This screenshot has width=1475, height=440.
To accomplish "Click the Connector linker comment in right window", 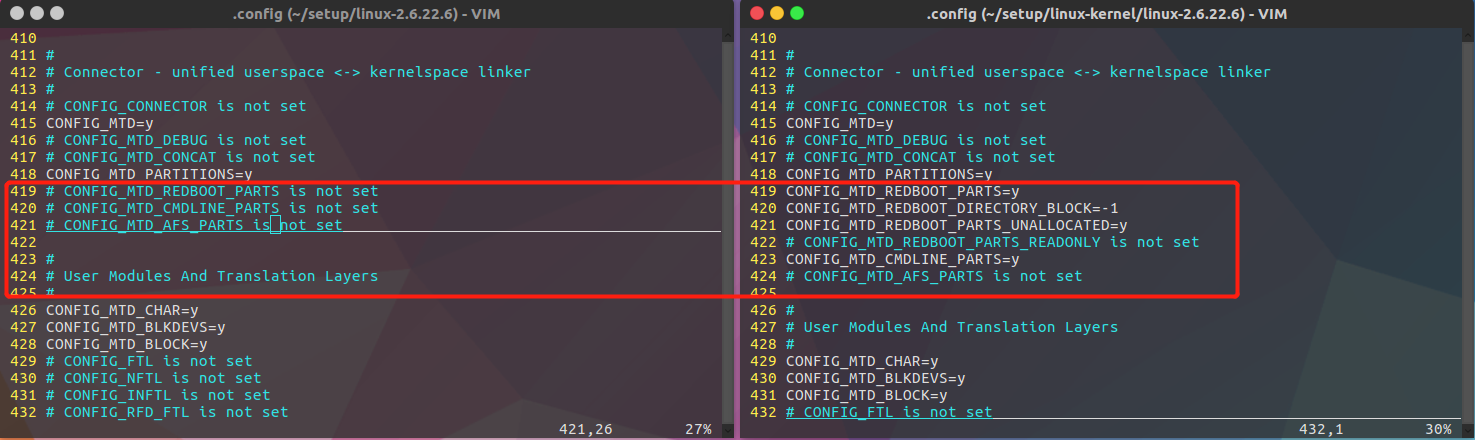I will coord(1028,72).
